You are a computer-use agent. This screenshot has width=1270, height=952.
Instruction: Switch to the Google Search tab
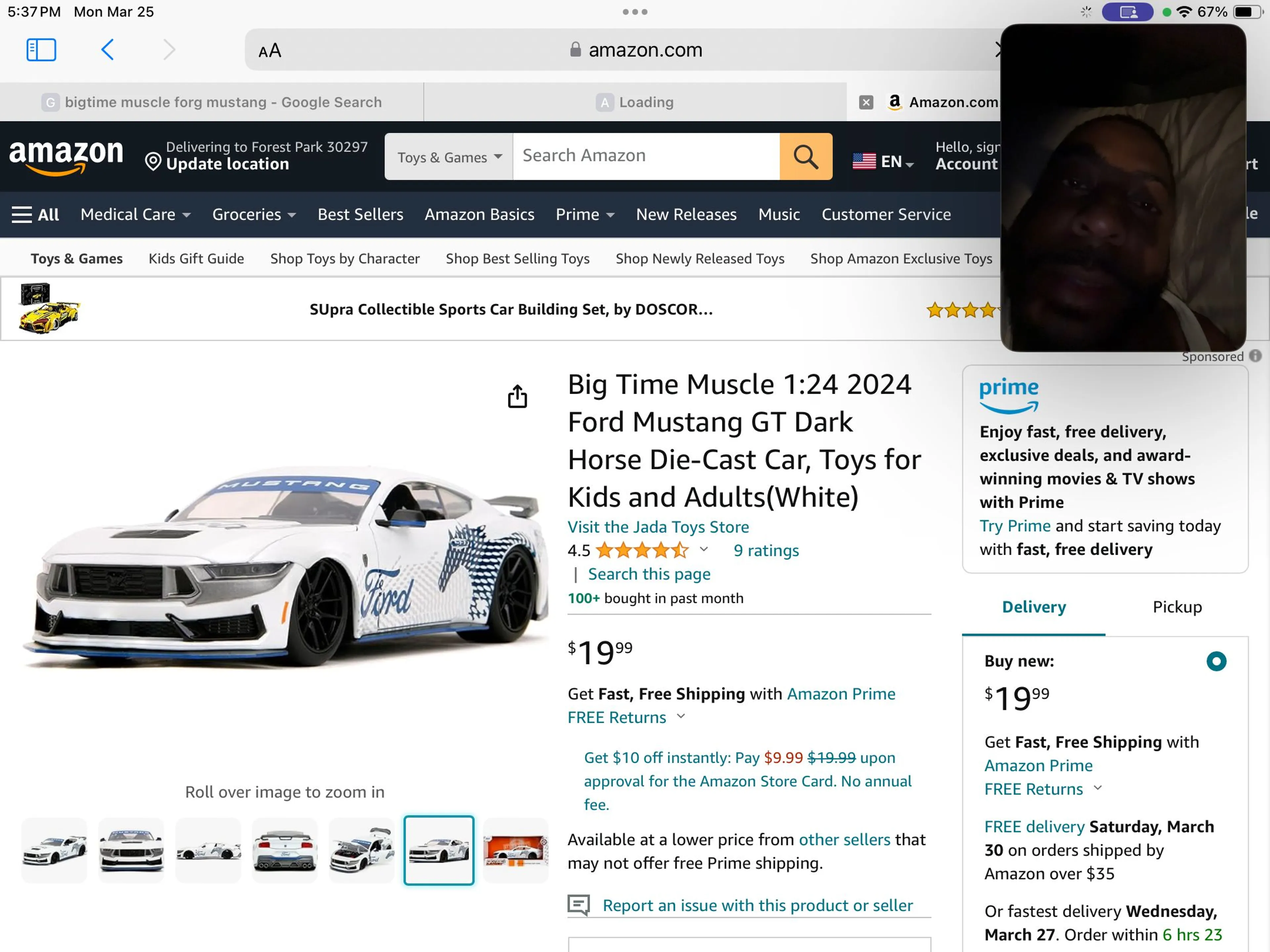[x=212, y=102]
